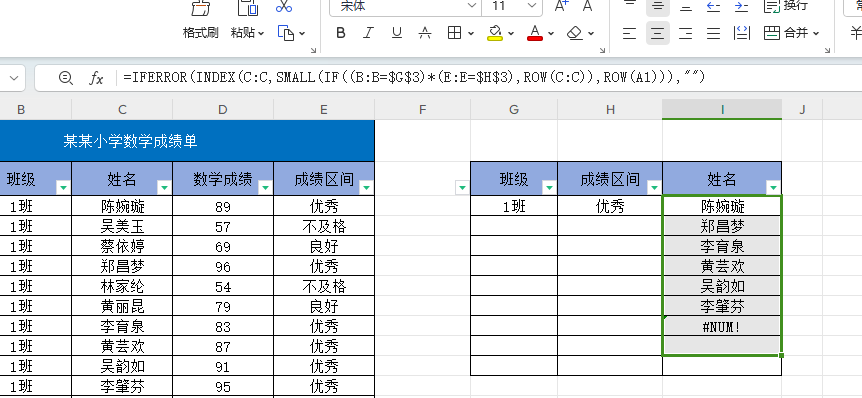The image size is (862, 398).
Task: Increase indent with right arrow icon
Action: (742, 6)
